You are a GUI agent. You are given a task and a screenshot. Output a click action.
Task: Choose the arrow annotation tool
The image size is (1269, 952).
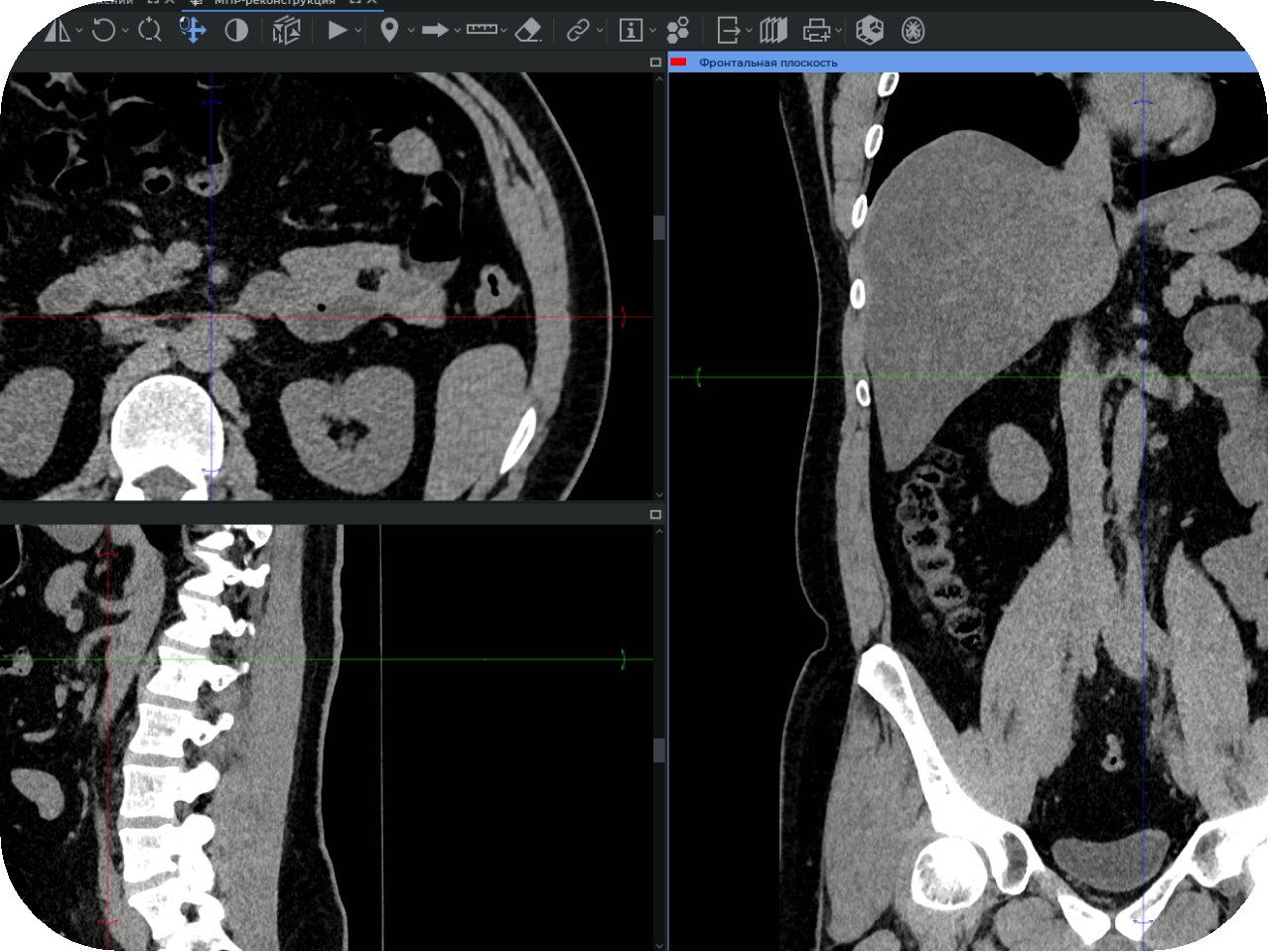pyautogui.click(x=435, y=31)
